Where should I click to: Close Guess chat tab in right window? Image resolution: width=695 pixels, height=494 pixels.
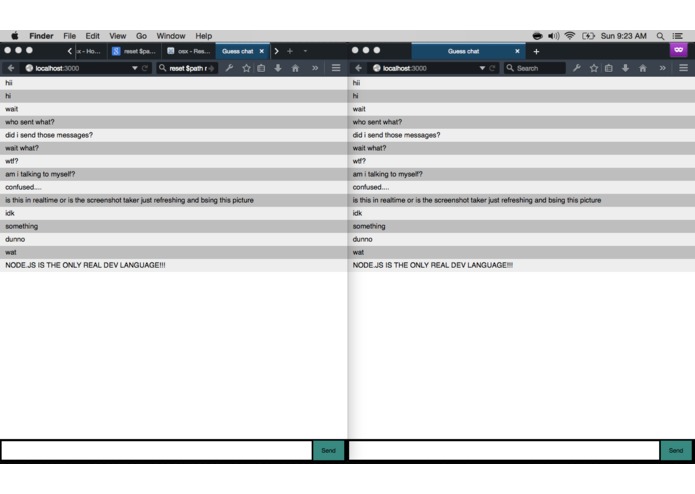pyautogui.click(x=517, y=51)
